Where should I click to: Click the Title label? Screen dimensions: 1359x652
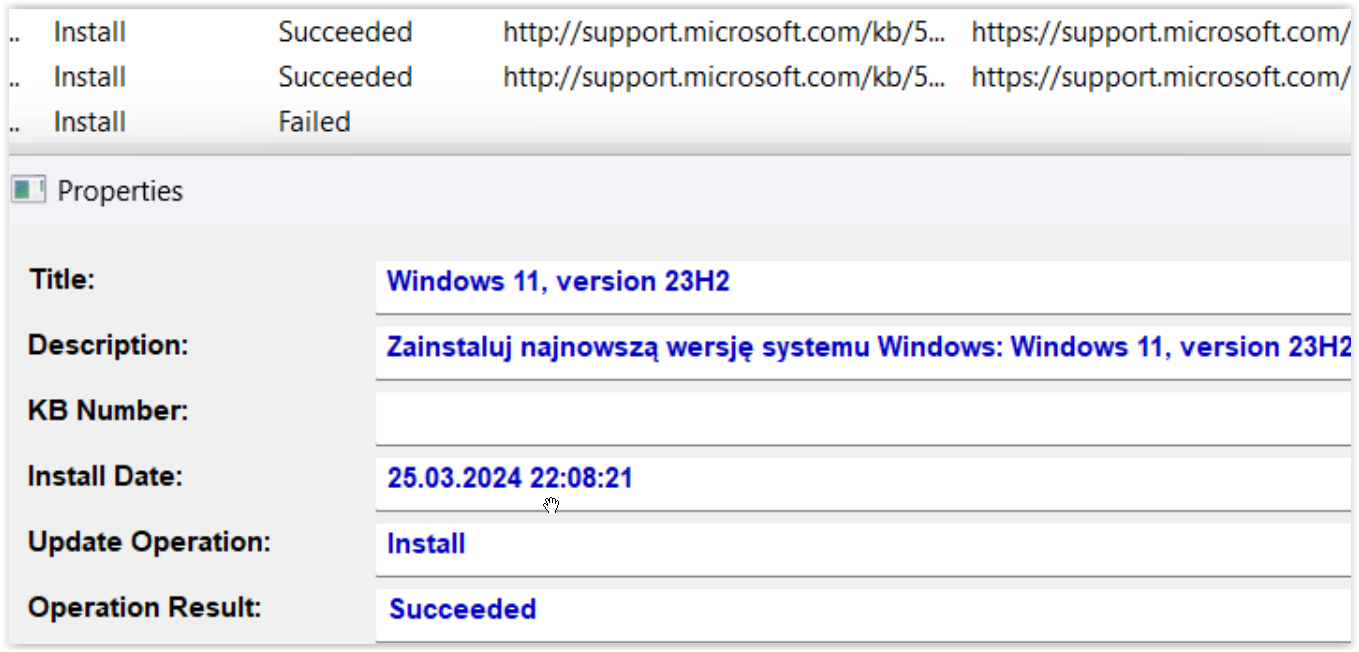pyautogui.click(x=62, y=279)
